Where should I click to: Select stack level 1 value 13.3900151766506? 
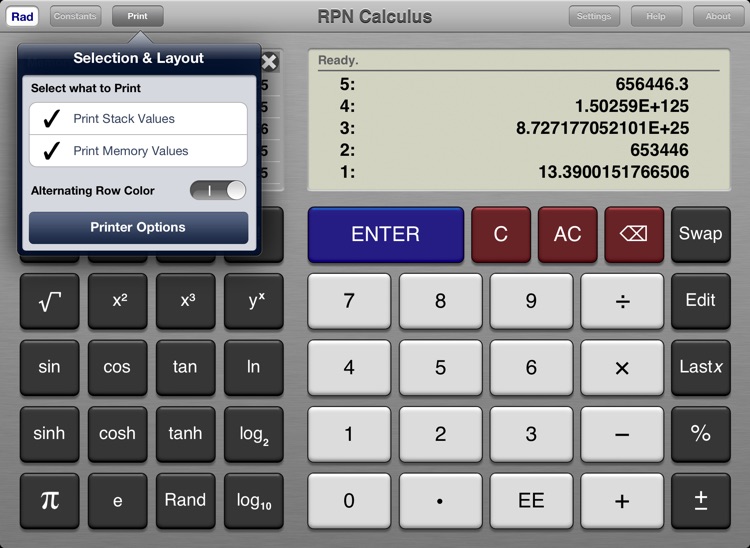(x=614, y=172)
